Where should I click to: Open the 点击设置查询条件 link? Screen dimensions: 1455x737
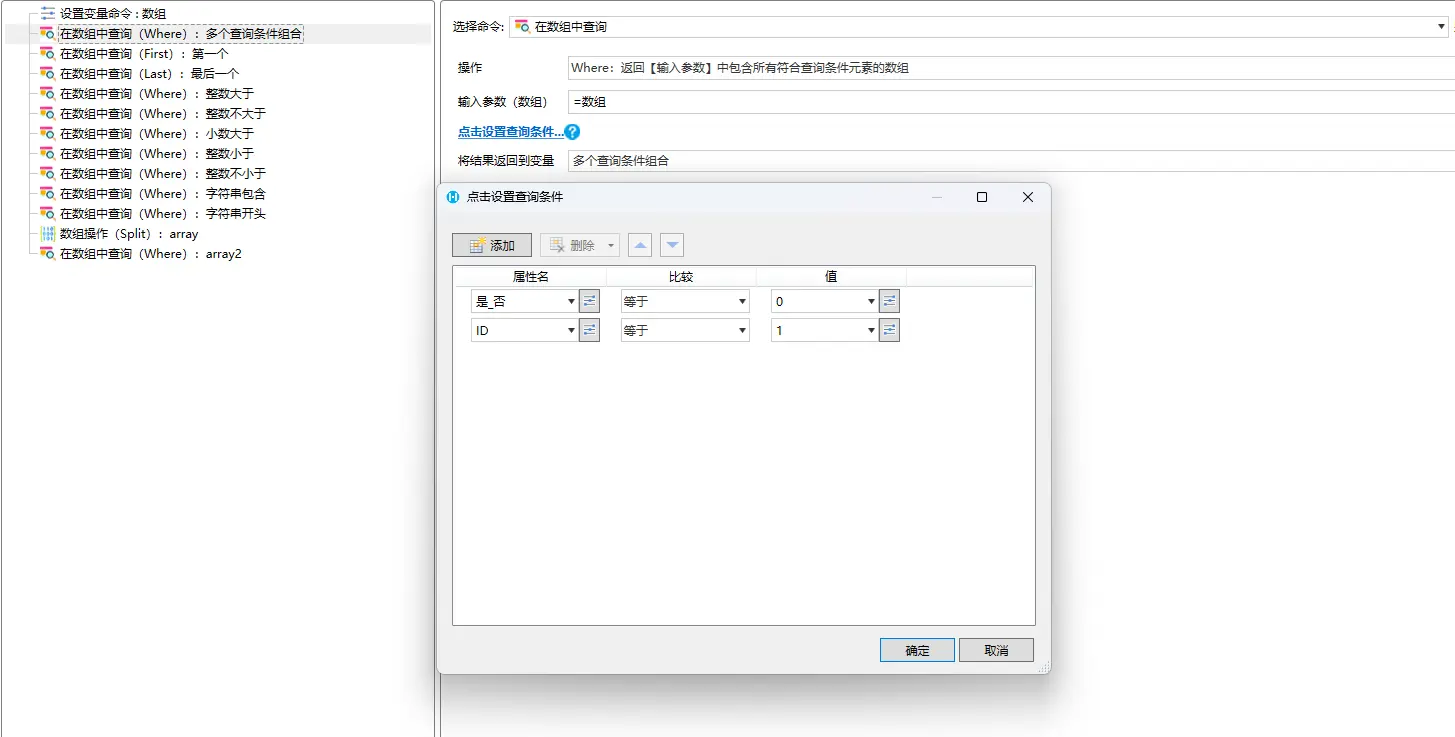click(x=510, y=132)
